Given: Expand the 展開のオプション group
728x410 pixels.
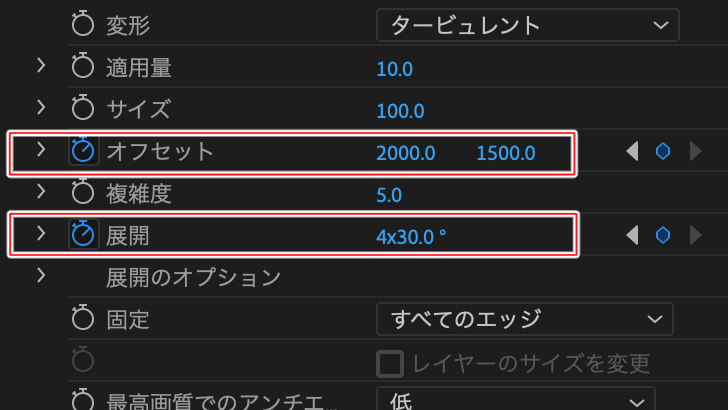Looking at the screenshot, I should coord(41,275).
